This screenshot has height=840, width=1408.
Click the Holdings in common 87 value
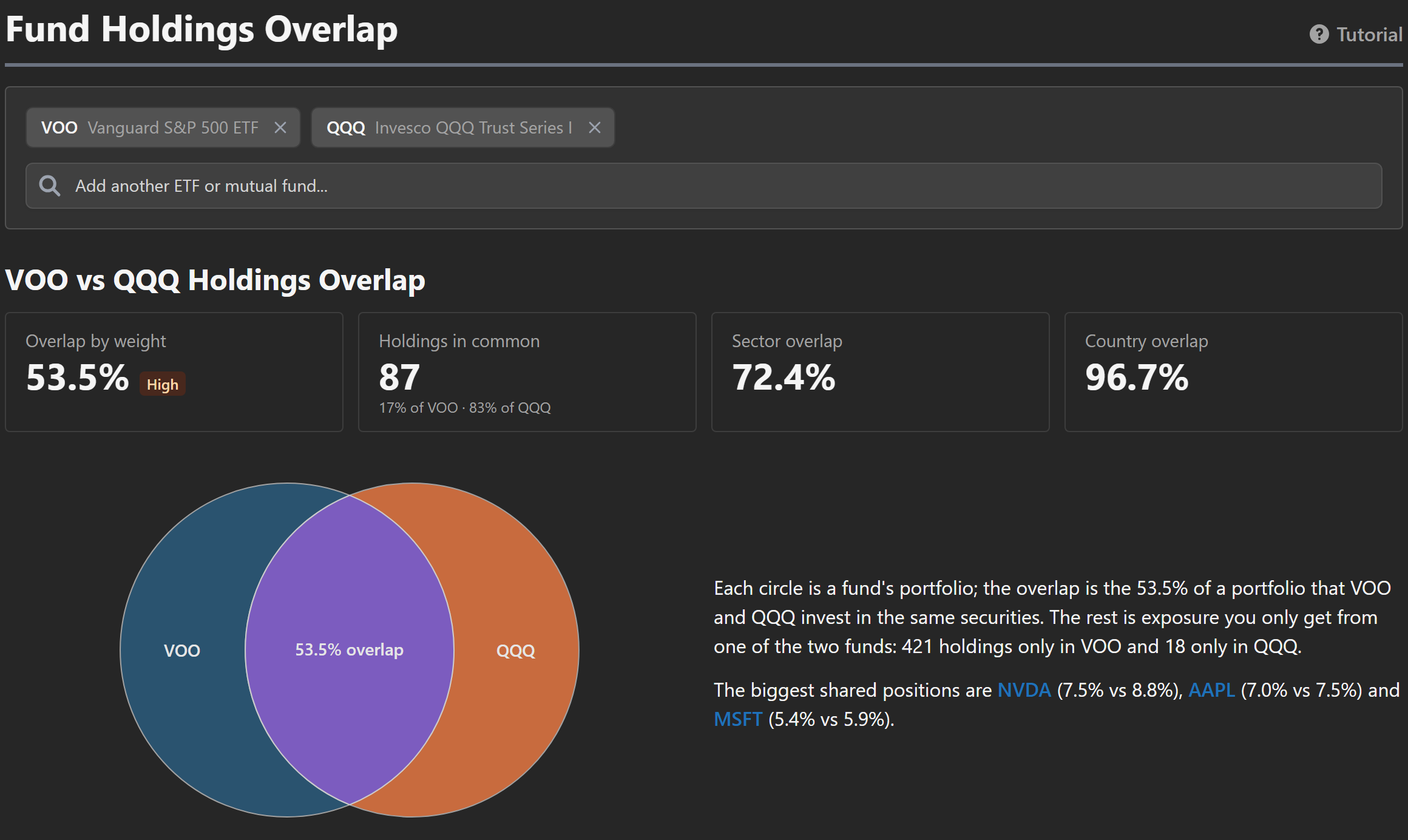pos(399,378)
